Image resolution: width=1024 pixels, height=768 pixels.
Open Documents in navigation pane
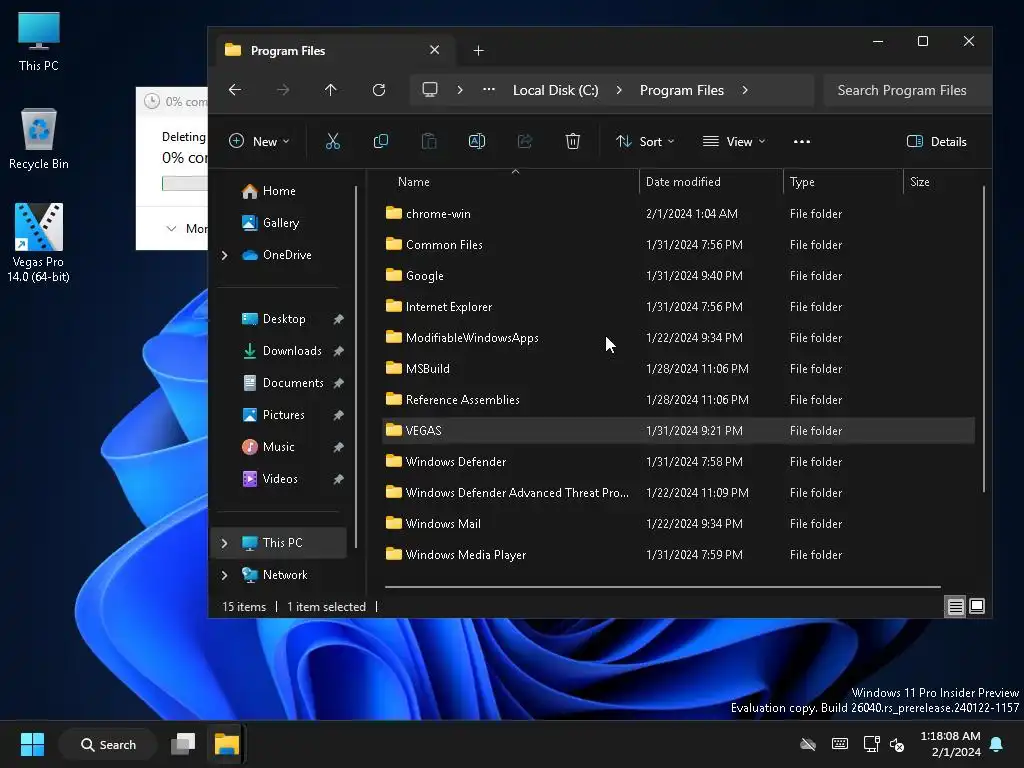(x=293, y=383)
